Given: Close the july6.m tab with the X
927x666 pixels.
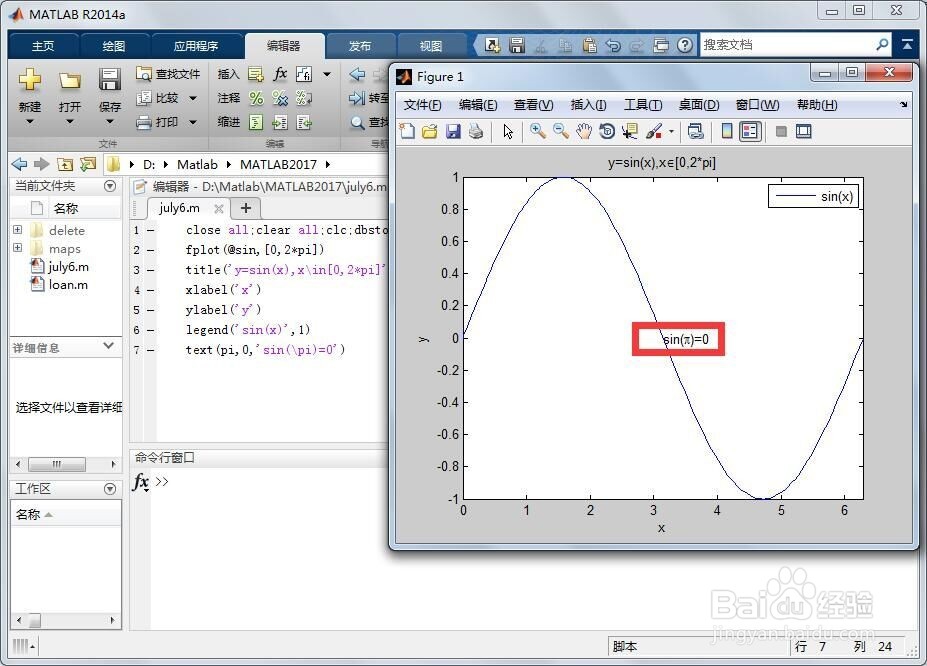Looking at the screenshot, I should point(219,209).
